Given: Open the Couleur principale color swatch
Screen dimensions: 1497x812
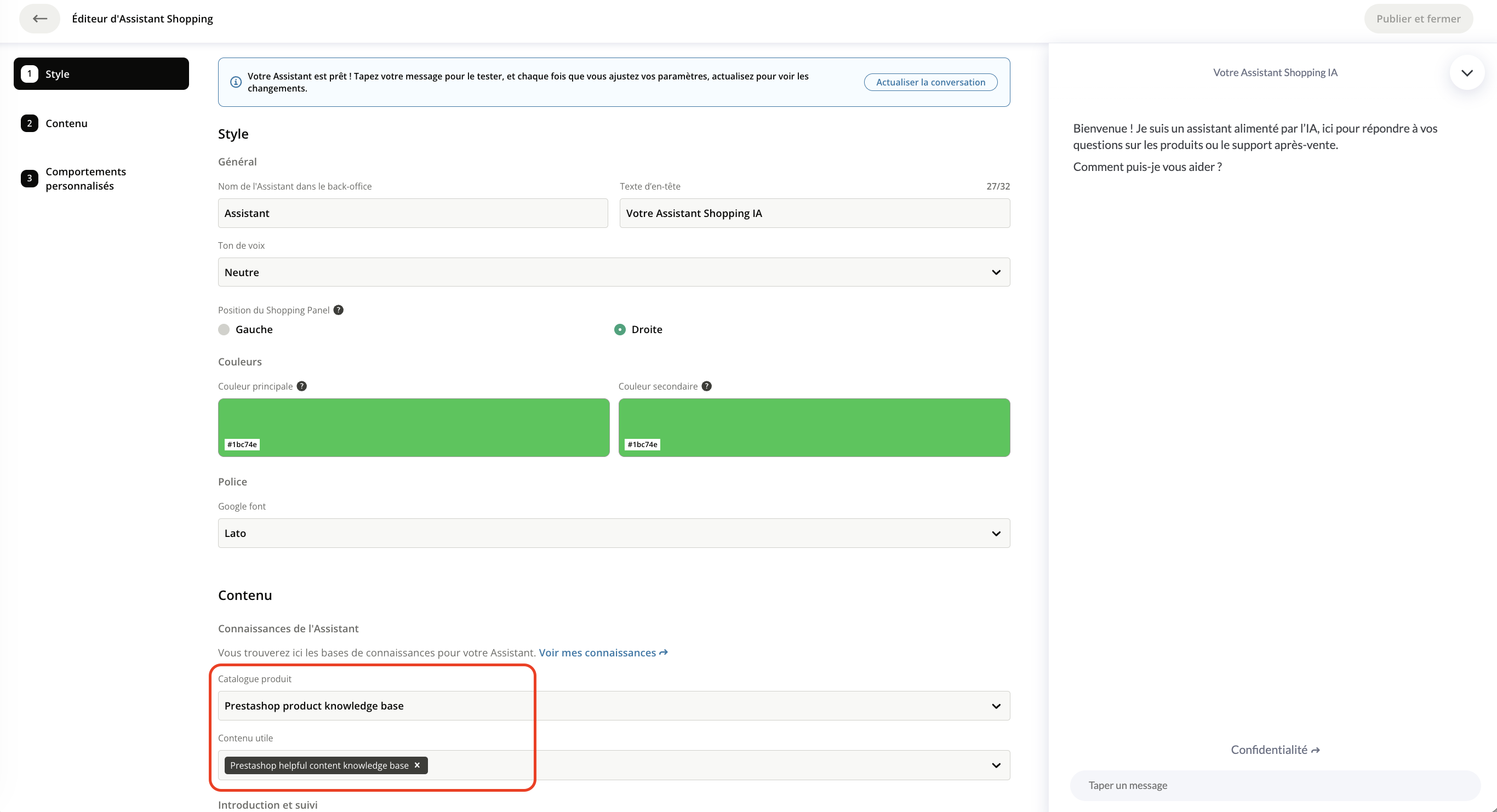Looking at the screenshot, I should [414, 427].
